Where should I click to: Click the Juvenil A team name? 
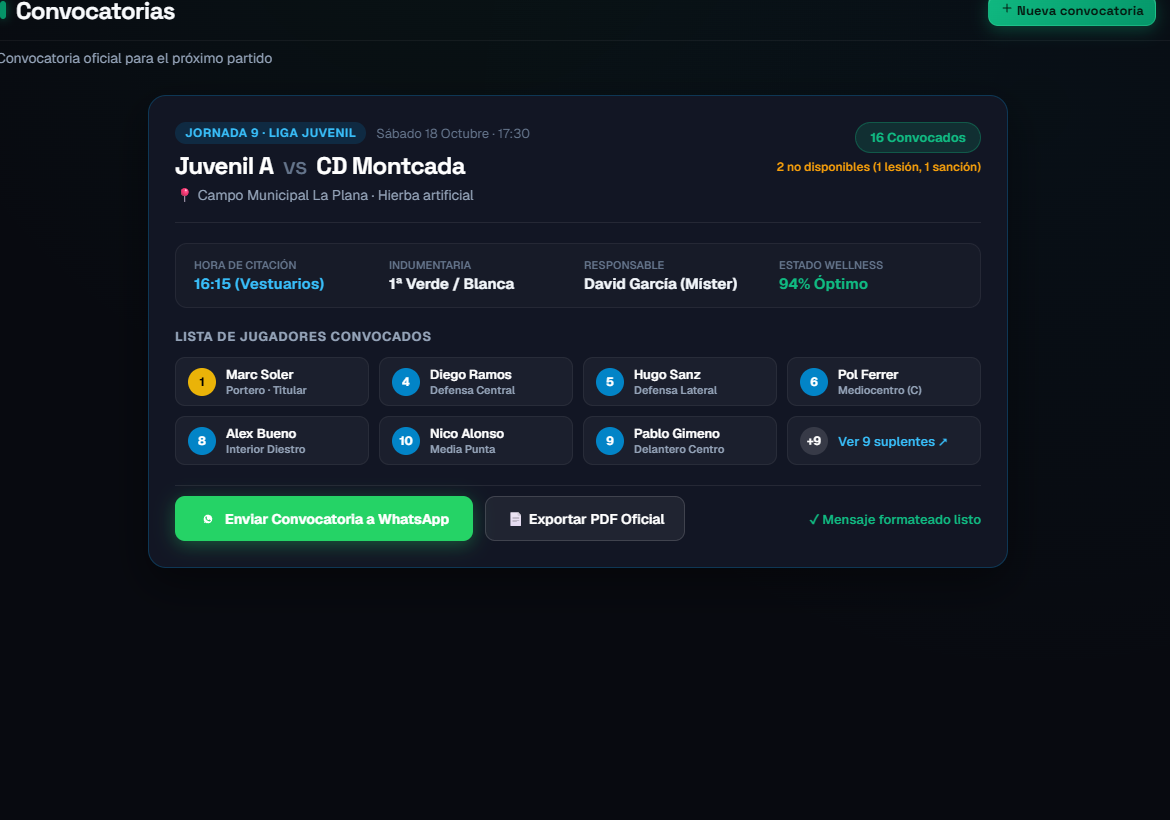click(x=225, y=166)
